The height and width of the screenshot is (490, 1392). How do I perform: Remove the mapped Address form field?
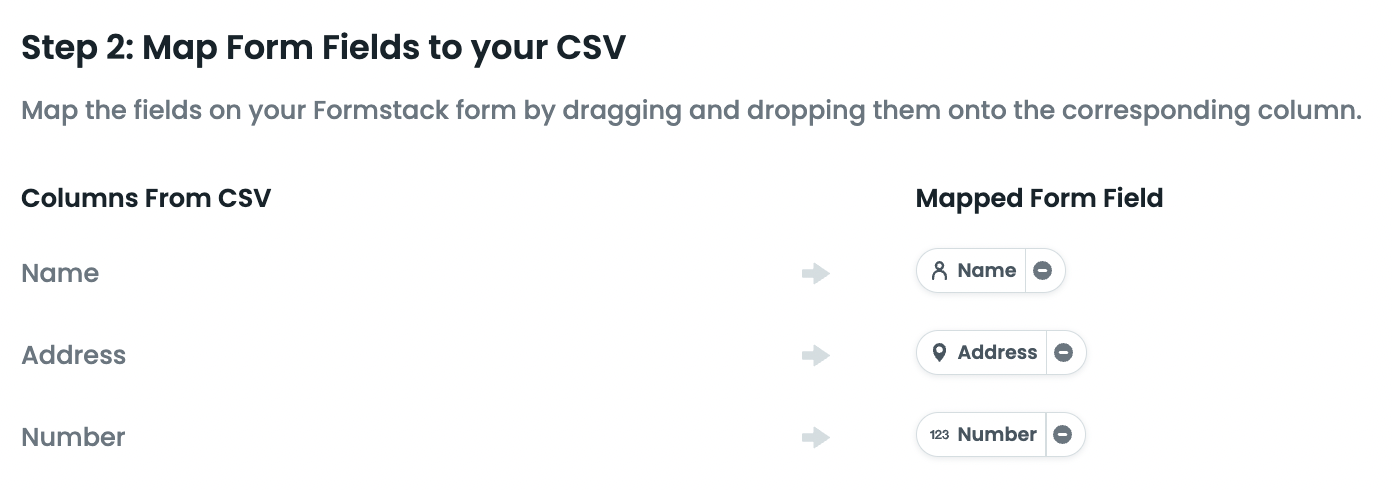pyautogui.click(x=1064, y=353)
